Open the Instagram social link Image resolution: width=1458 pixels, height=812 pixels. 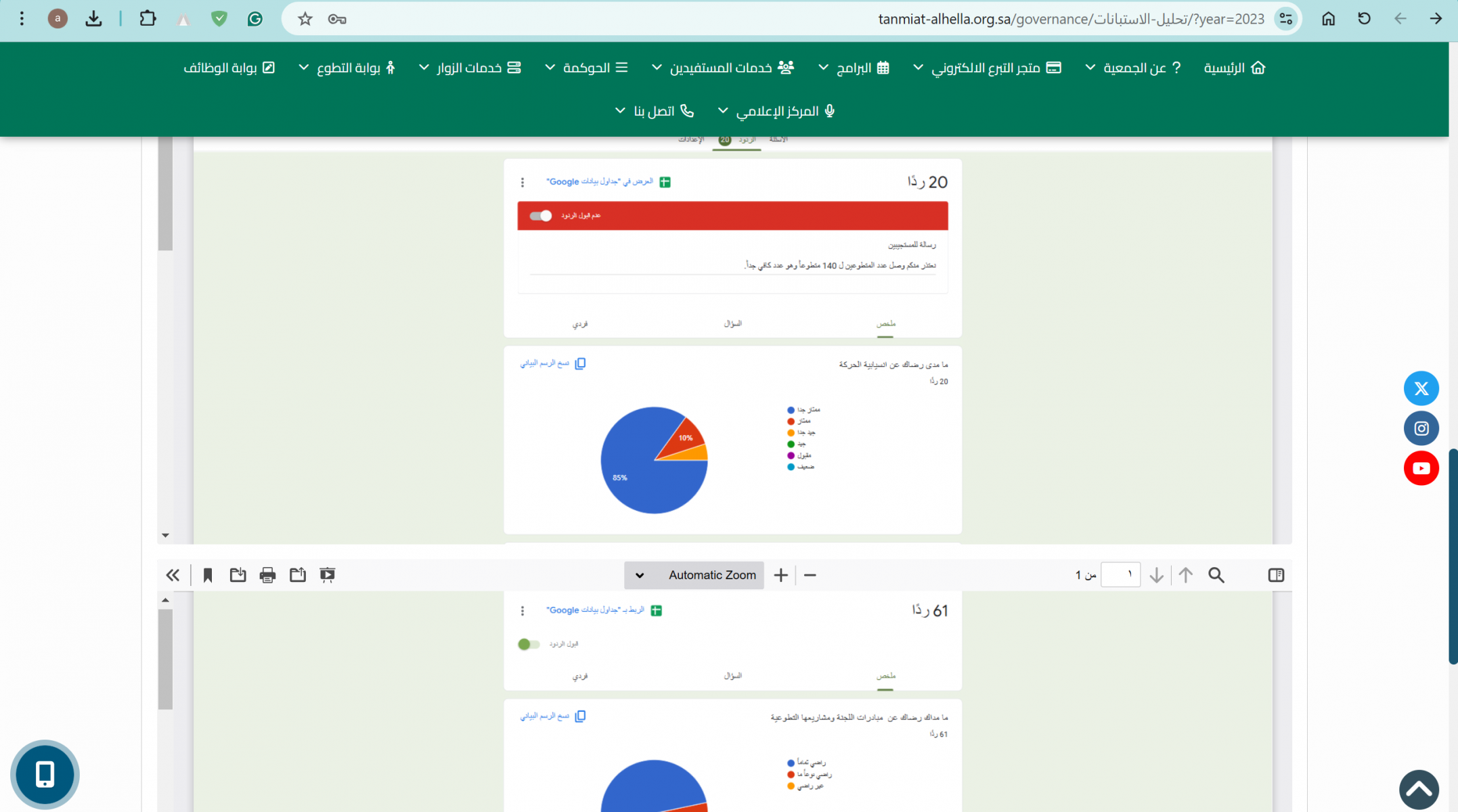pos(1421,428)
